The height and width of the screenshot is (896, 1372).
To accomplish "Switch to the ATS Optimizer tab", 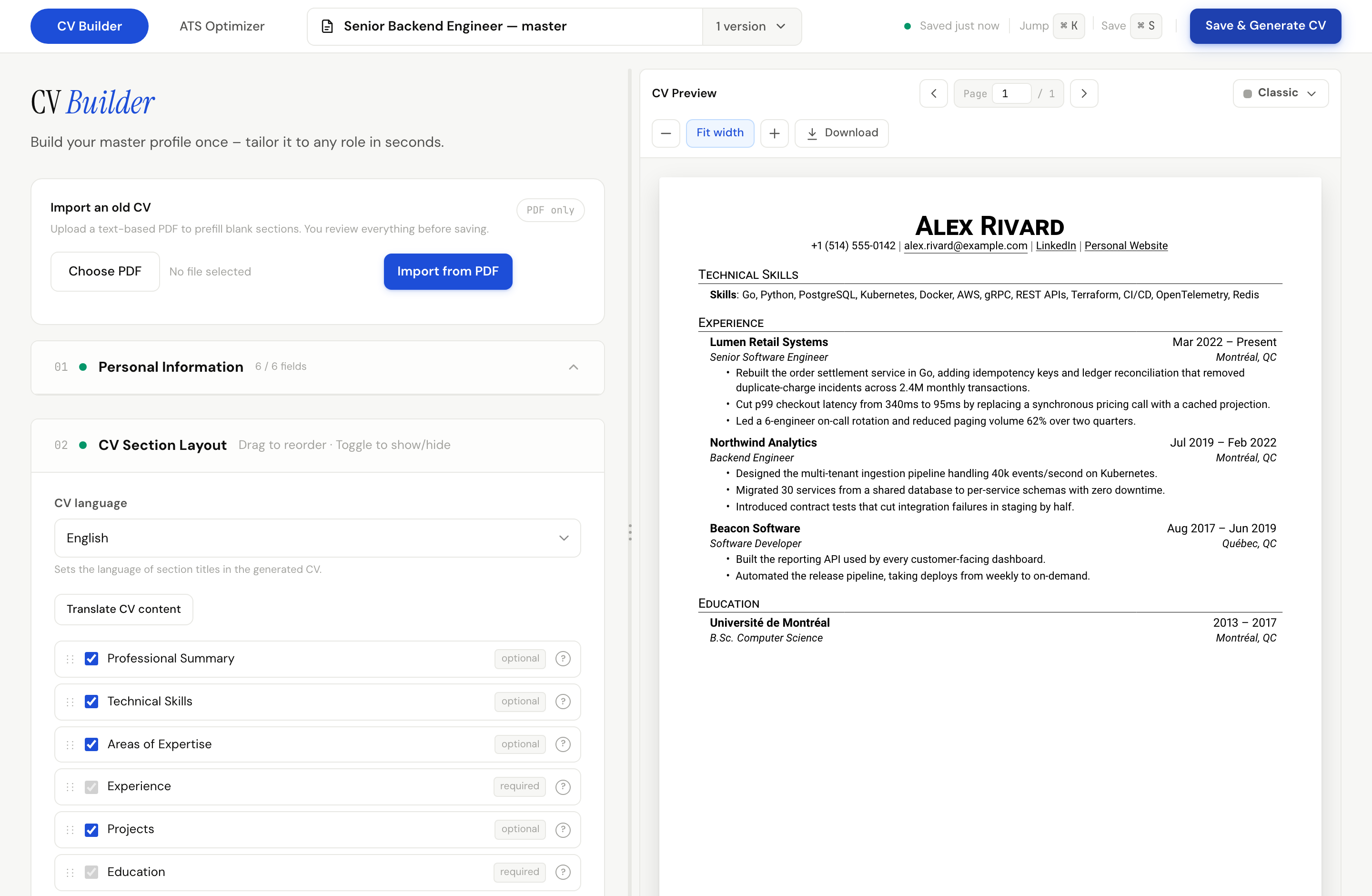I will point(222,26).
